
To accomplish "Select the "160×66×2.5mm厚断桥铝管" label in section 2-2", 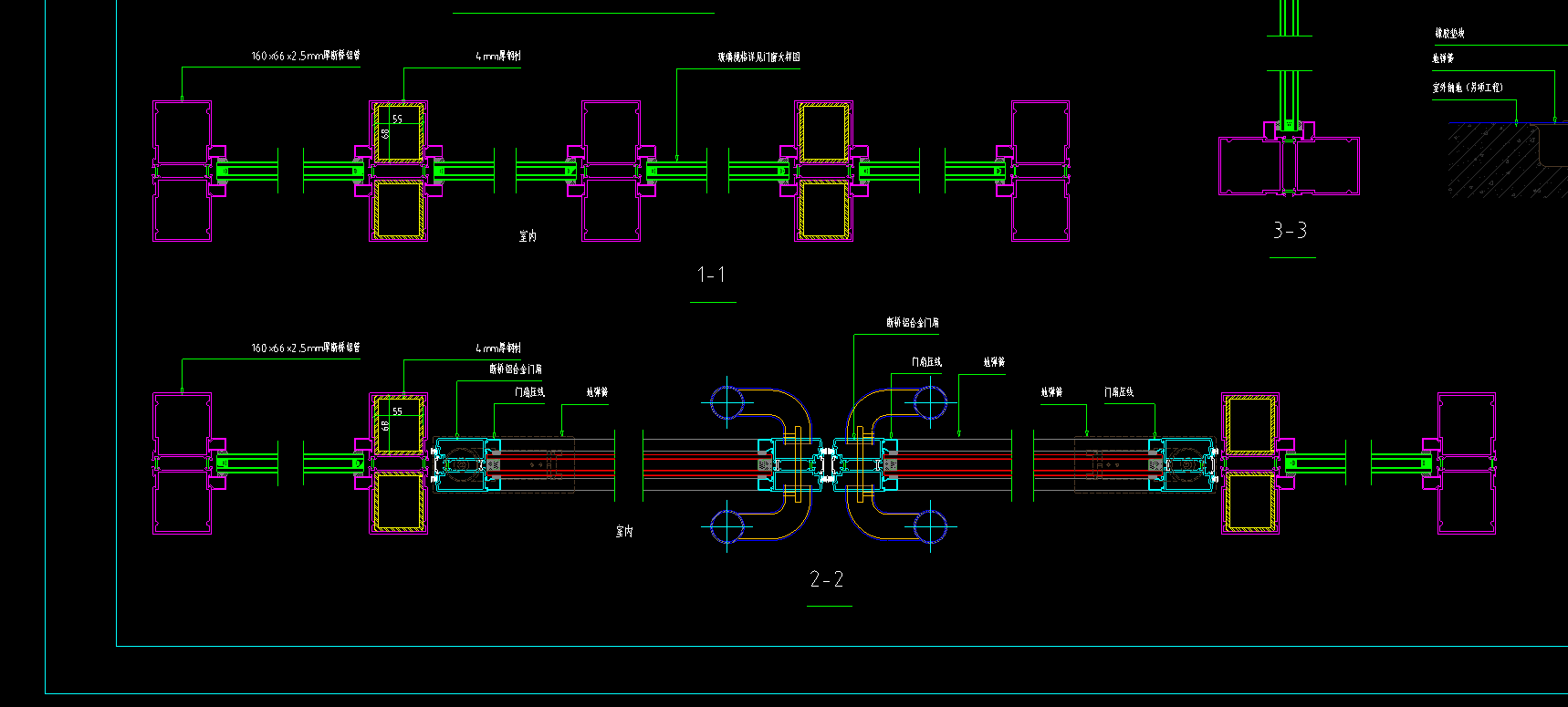I will 306,348.
